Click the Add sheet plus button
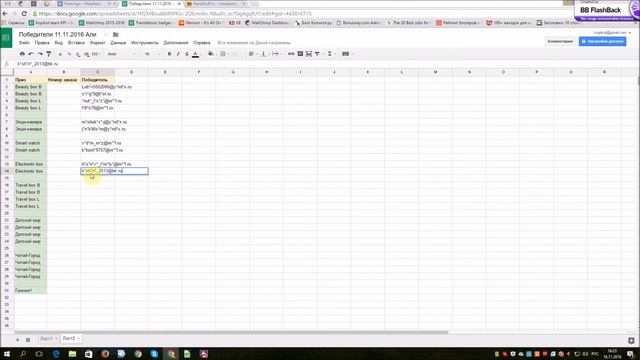This screenshot has width=640, height=360. coord(18,339)
